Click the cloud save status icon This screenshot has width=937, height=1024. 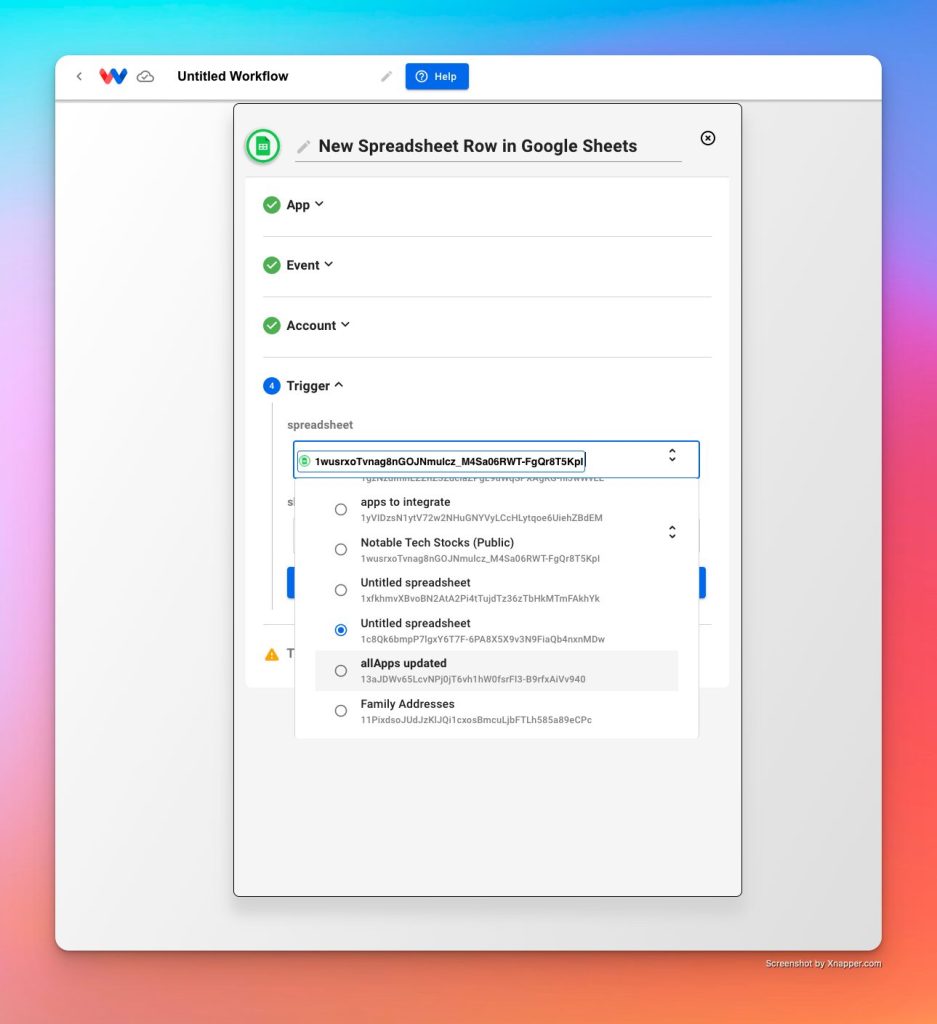[x=145, y=76]
